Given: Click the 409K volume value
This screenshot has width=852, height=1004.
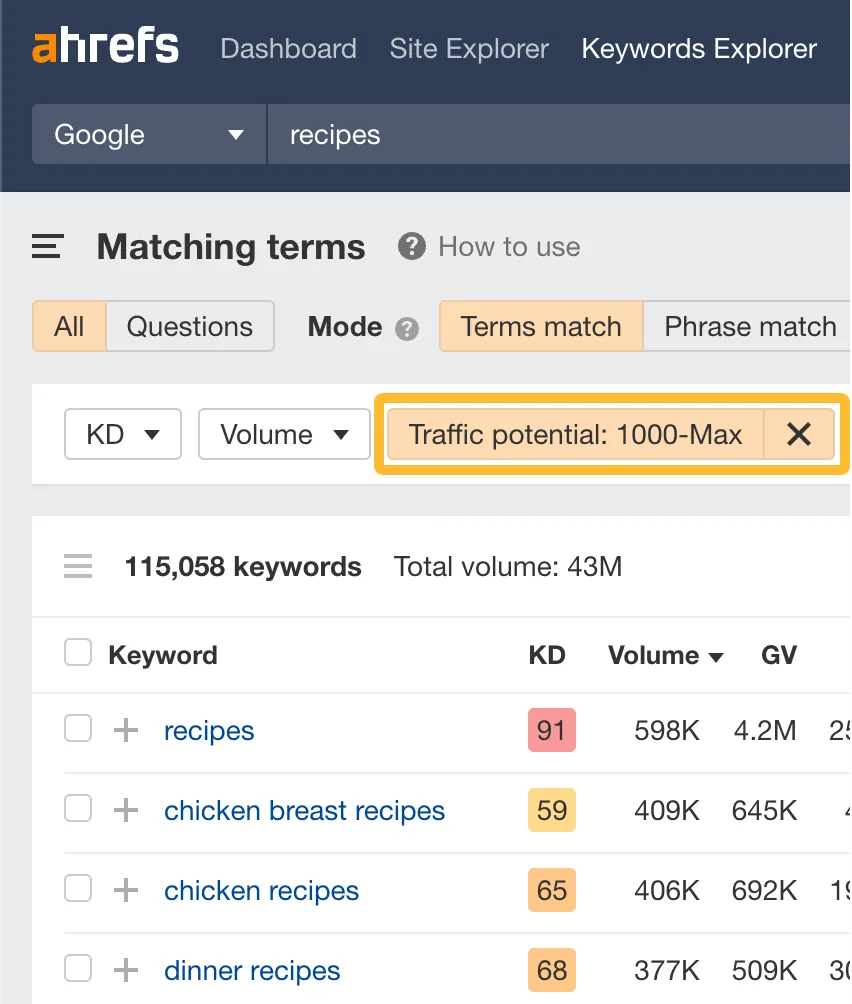Looking at the screenshot, I should pyautogui.click(x=667, y=810).
